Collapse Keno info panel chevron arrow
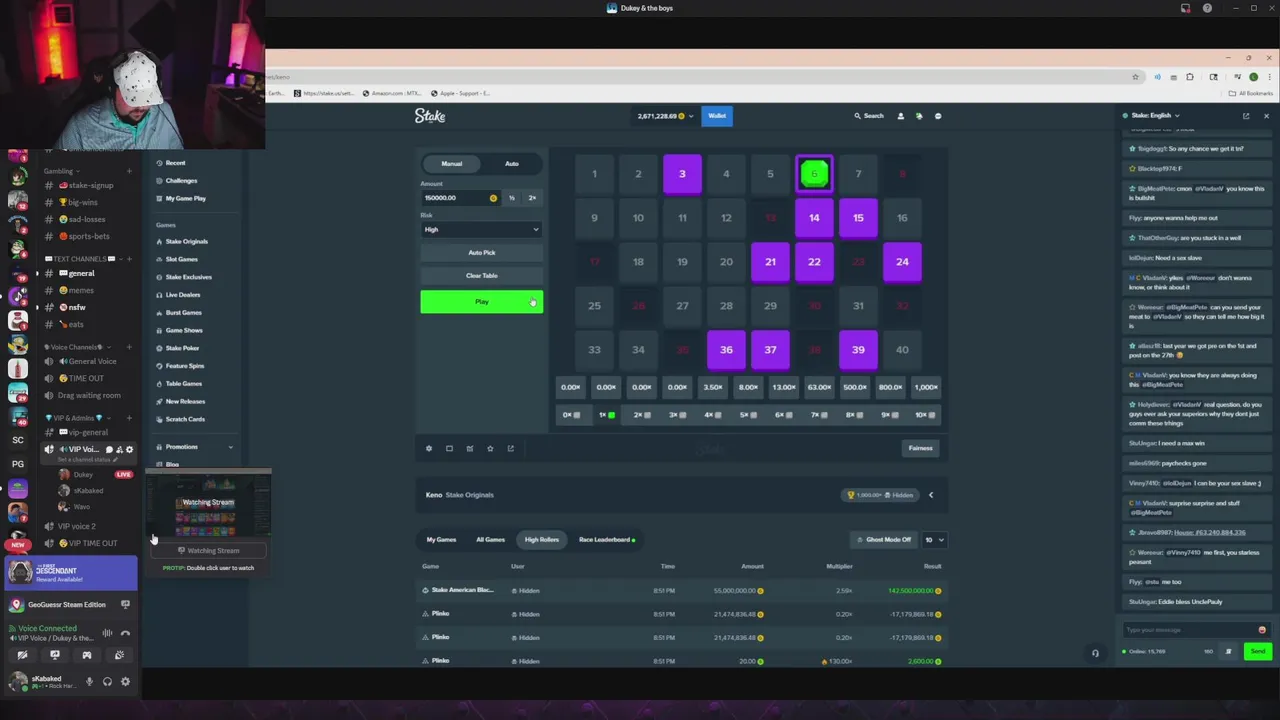Viewport: 1280px width, 720px height. 931,495
